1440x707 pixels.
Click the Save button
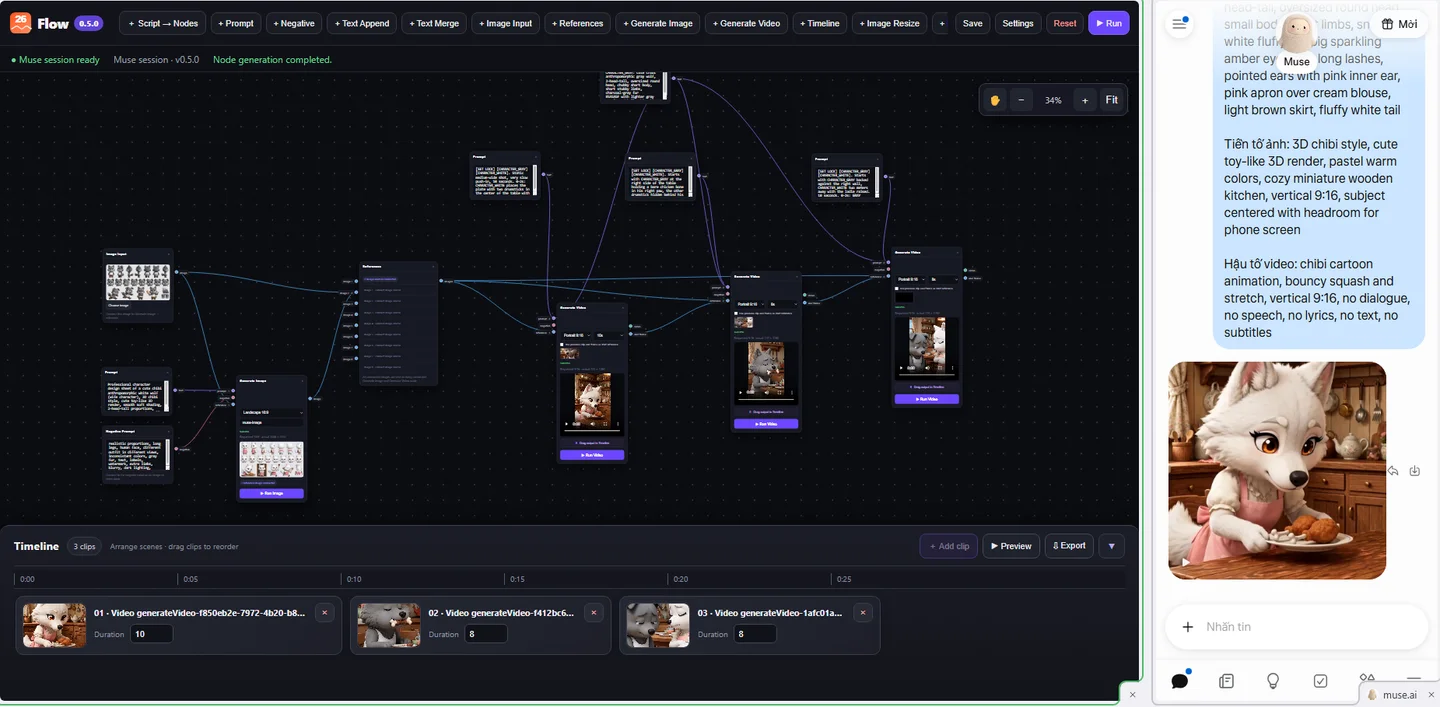click(x=973, y=23)
